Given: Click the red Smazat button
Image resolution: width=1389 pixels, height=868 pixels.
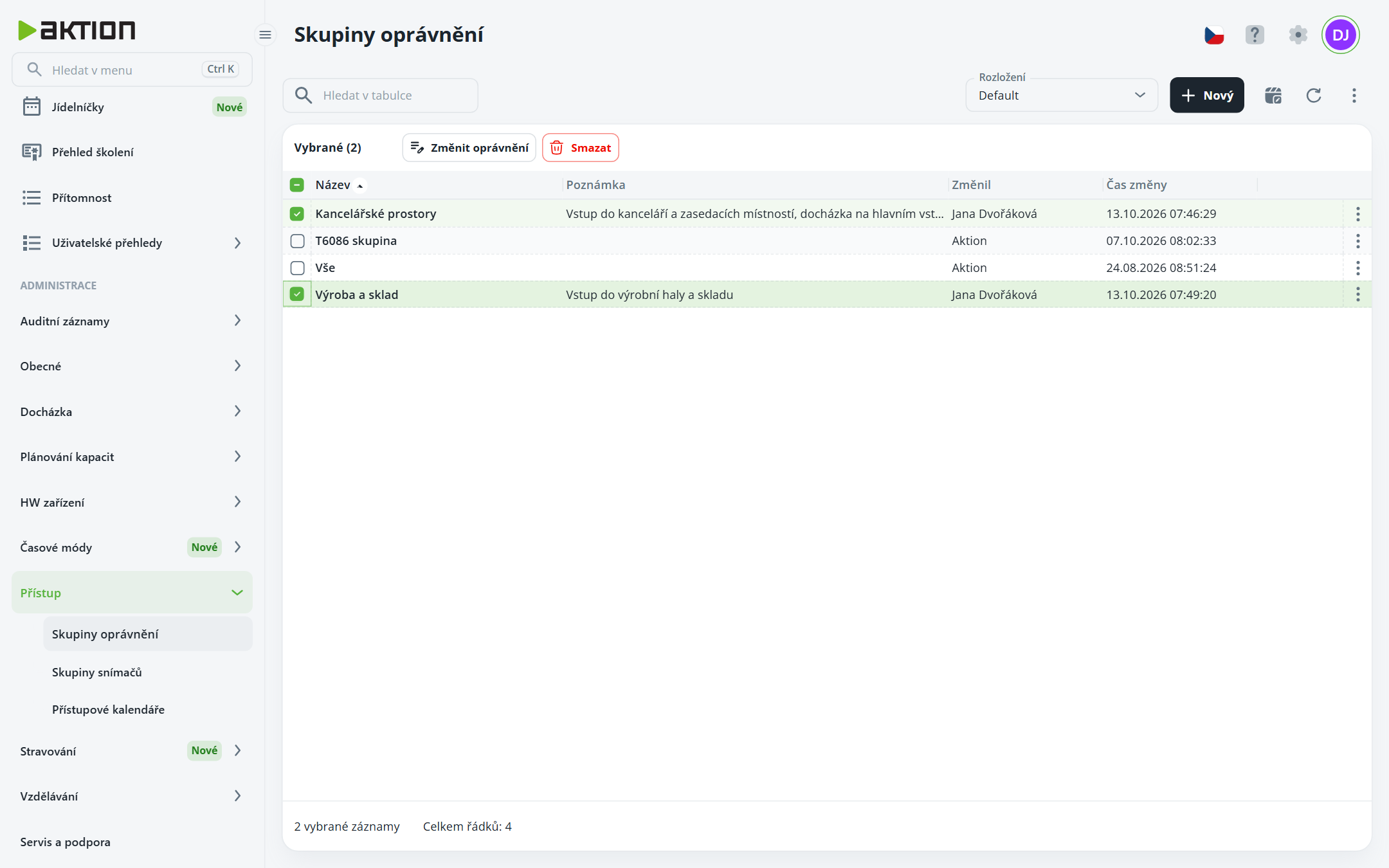Looking at the screenshot, I should click(x=580, y=148).
